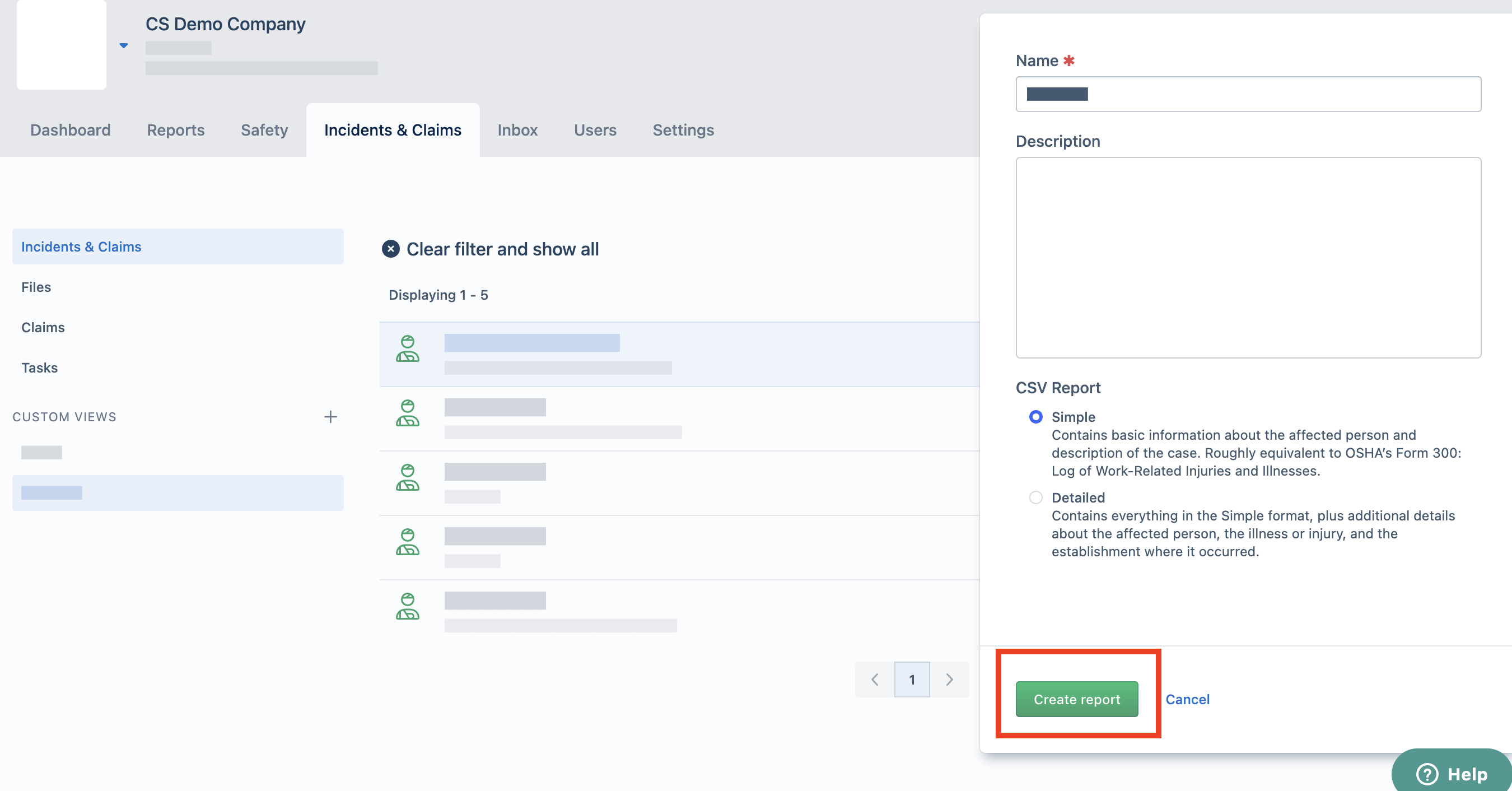Viewport: 1512px width, 791px height.
Task: Click Clear filter and show all
Action: [502, 249]
